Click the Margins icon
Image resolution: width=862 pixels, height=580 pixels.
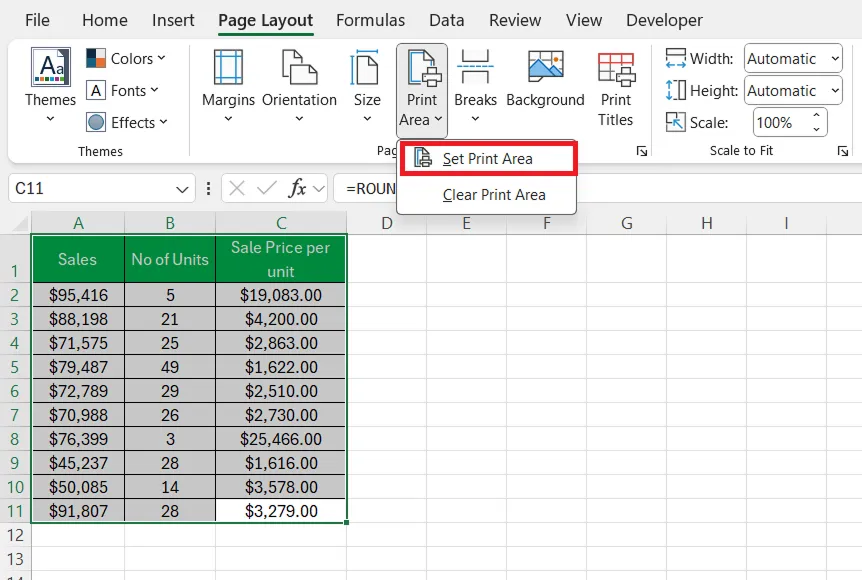tap(228, 68)
